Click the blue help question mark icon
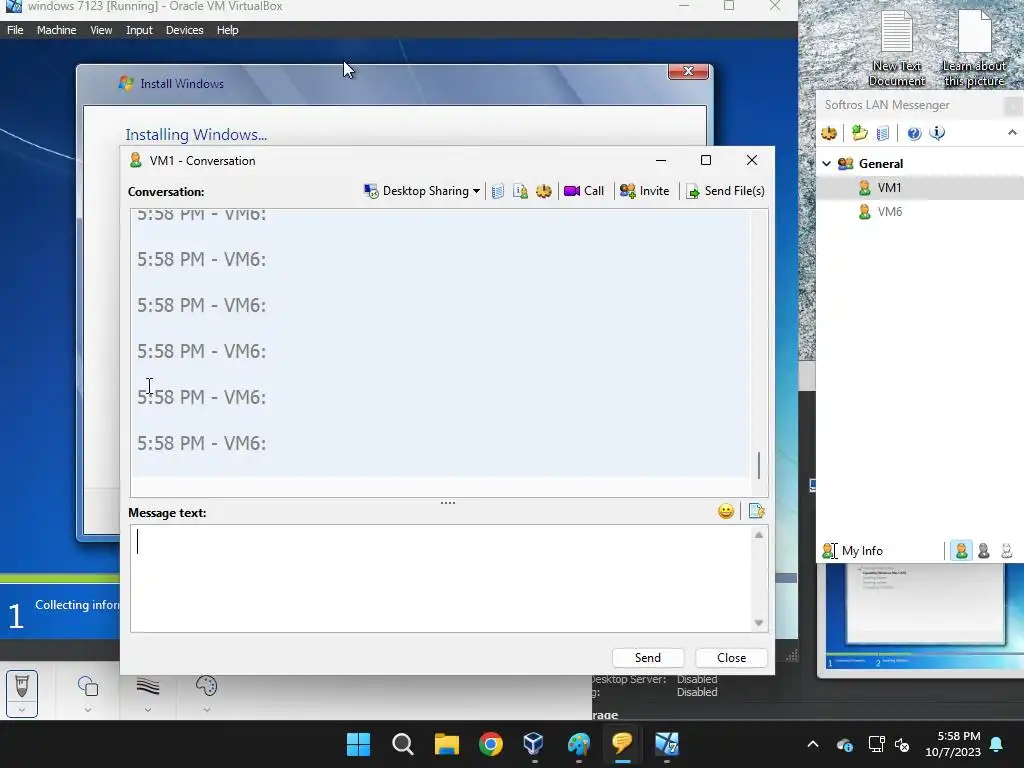Image resolution: width=1024 pixels, height=768 pixels. (914, 133)
